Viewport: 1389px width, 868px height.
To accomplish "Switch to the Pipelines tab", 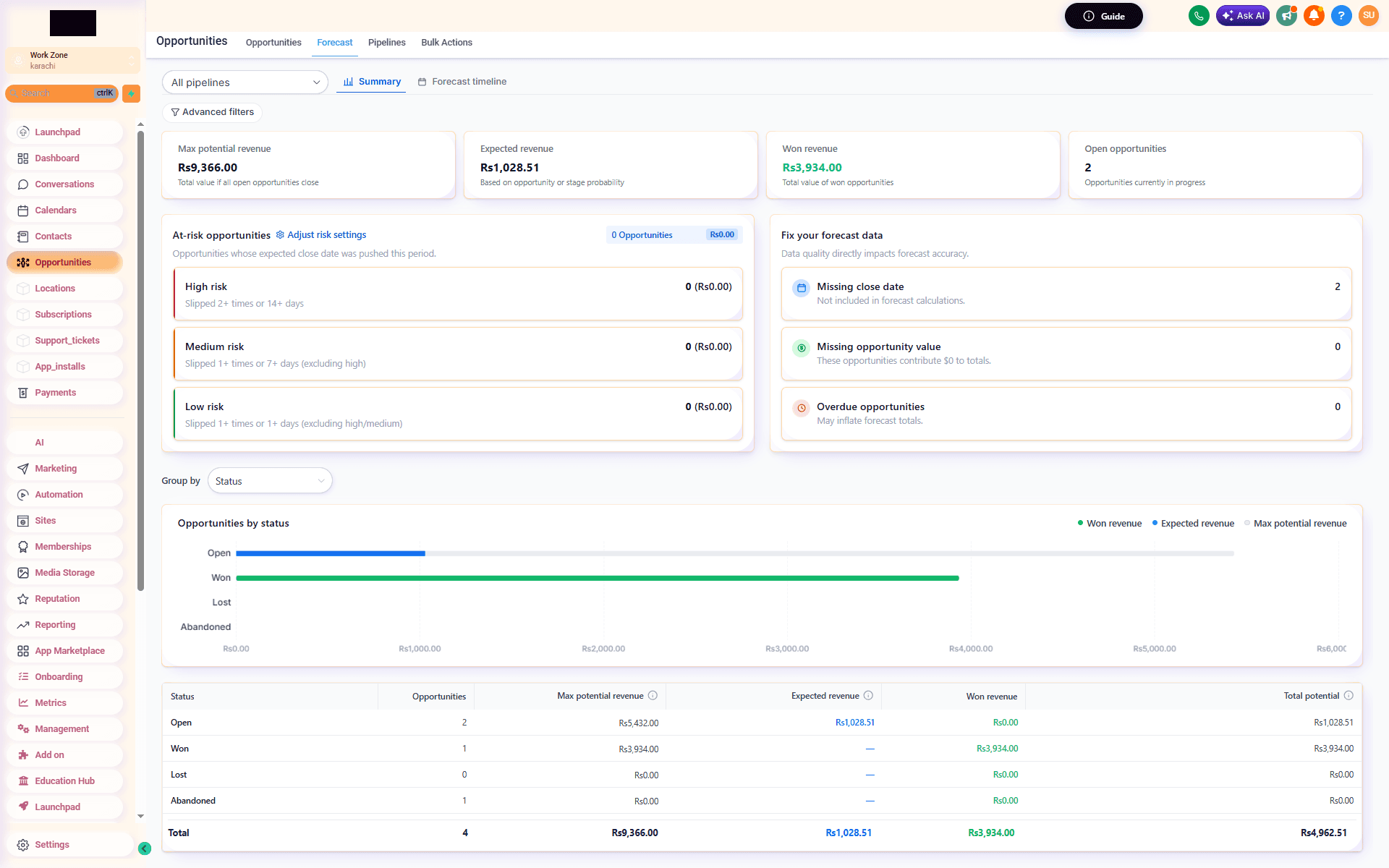I will (x=387, y=43).
